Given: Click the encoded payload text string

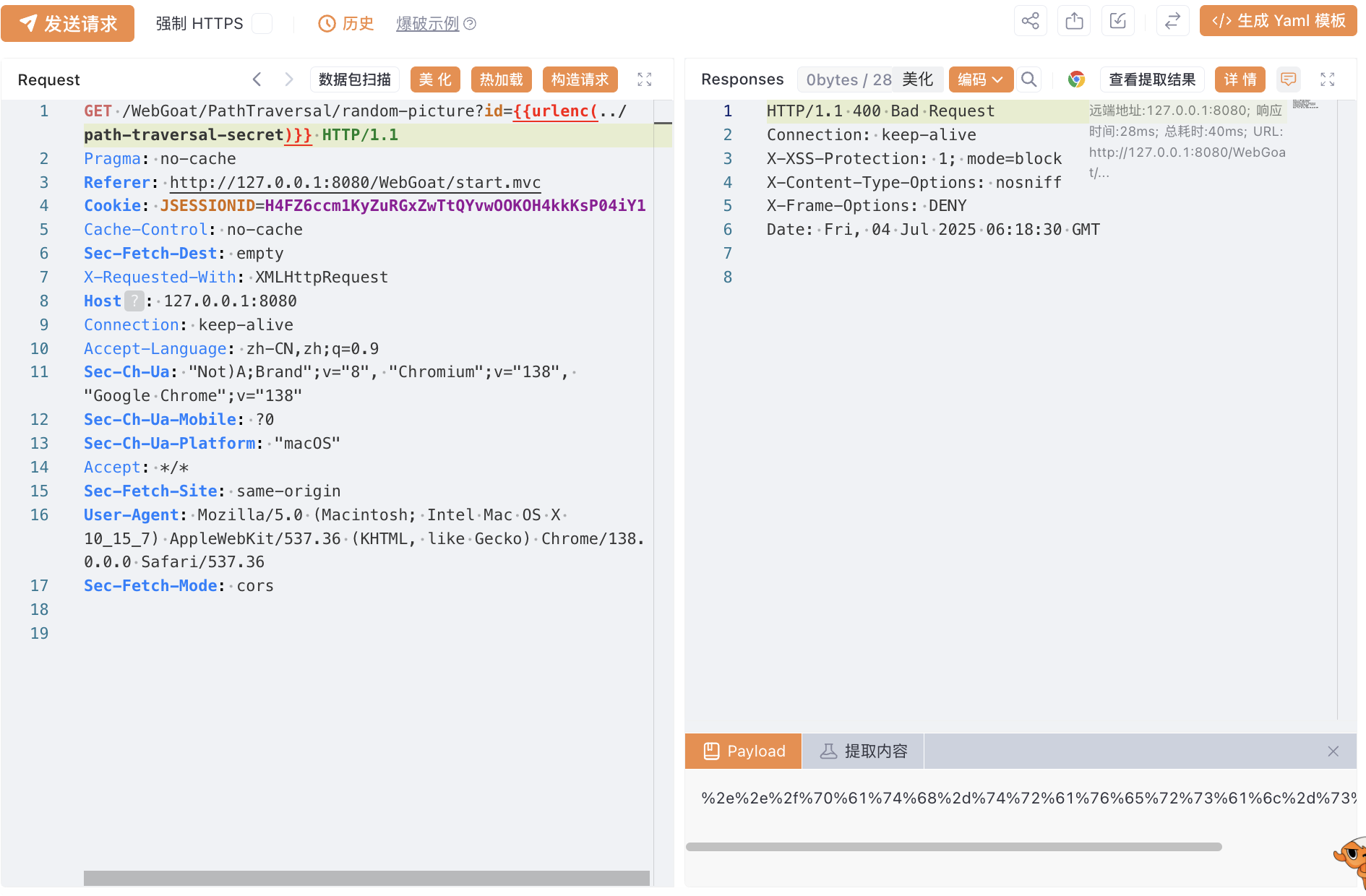Looking at the screenshot, I should [x=1028, y=798].
